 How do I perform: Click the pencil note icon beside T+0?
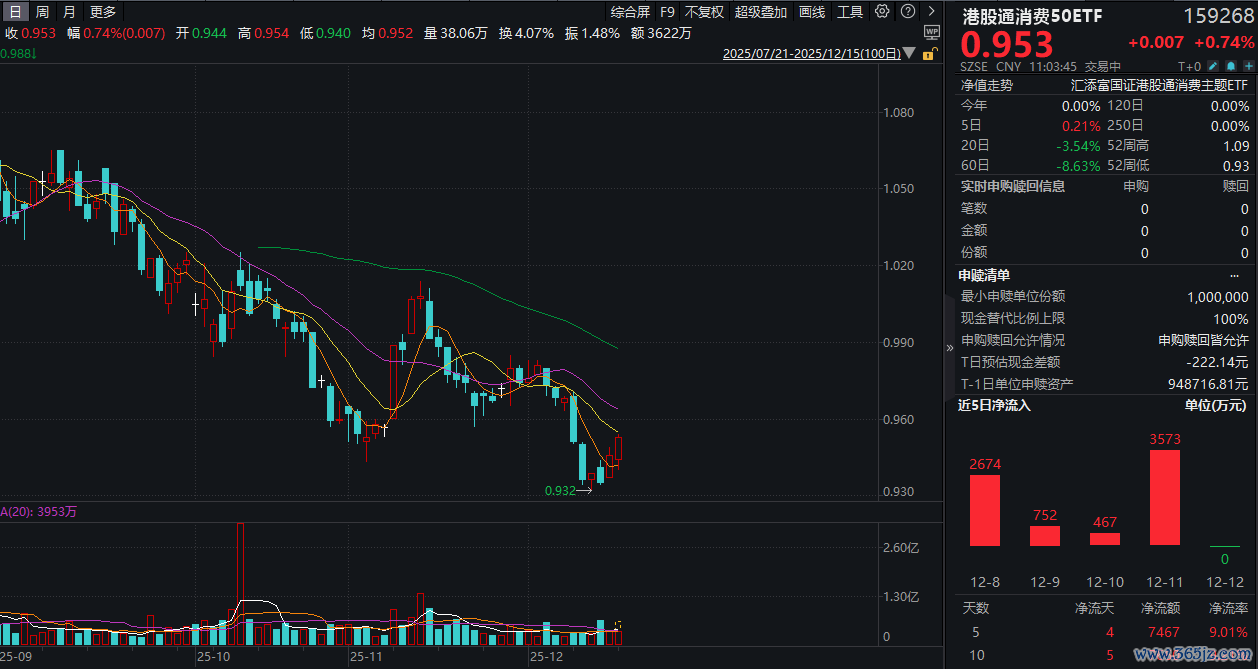pyautogui.click(x=1213, y=66)
